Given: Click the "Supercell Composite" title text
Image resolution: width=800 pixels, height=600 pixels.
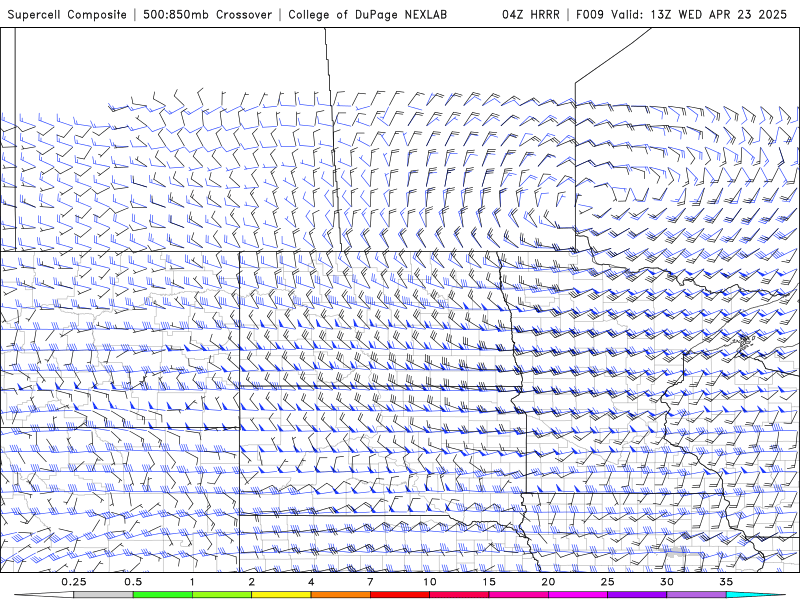Looking at the screenshot, I should click(x=67, y=14).
